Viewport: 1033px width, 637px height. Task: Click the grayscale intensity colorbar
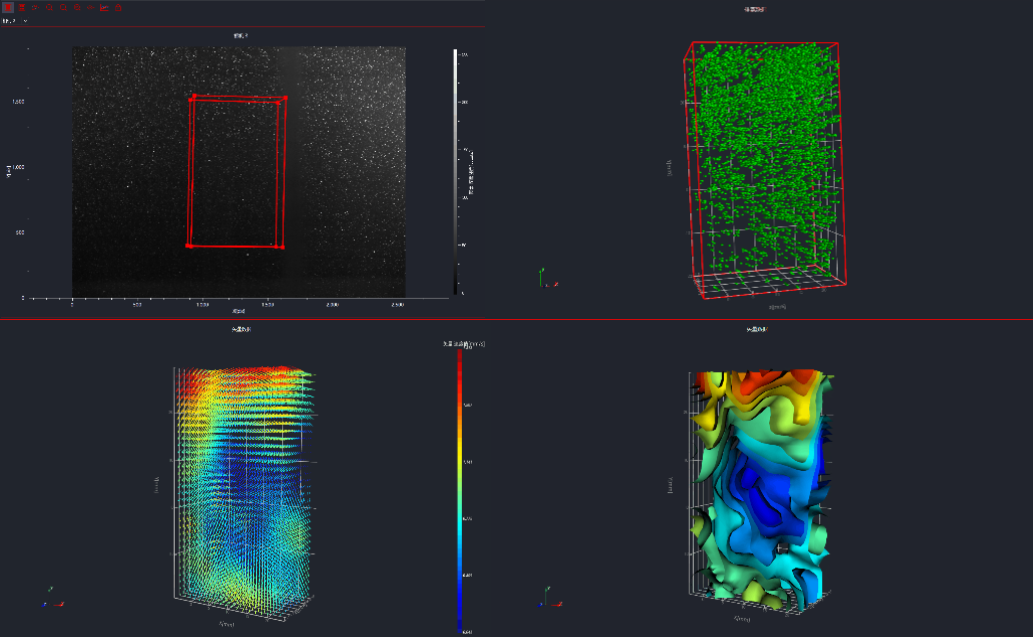[455, 170]
